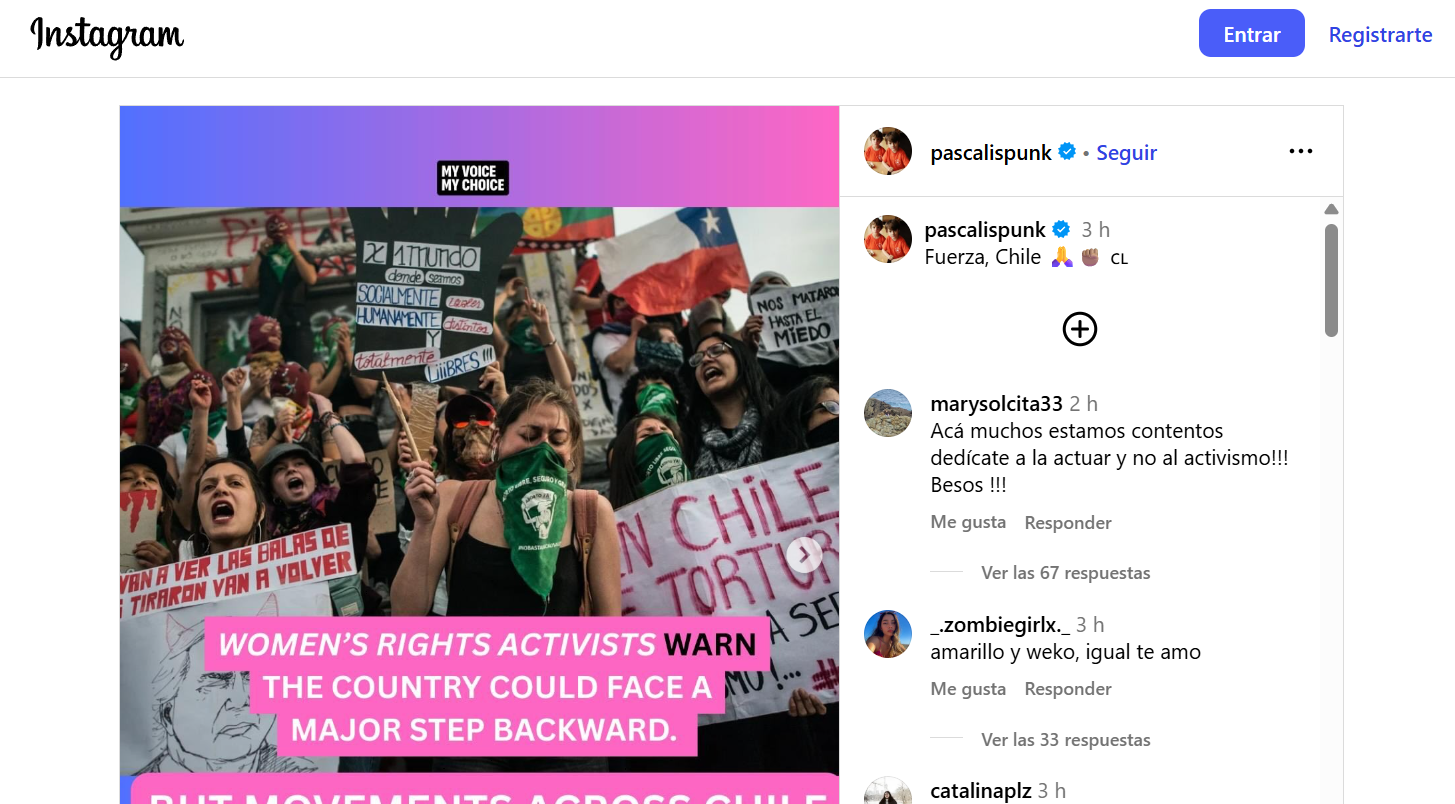Like _.zombiegirlx._'s comment with Me gusta

coord(968,689)
